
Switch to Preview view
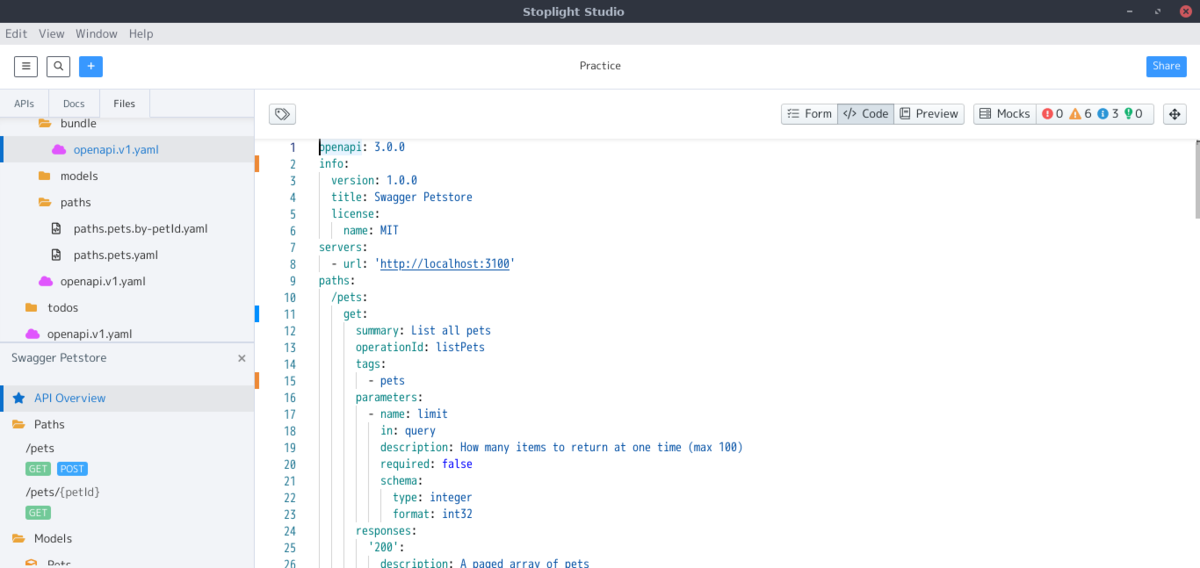929,114
